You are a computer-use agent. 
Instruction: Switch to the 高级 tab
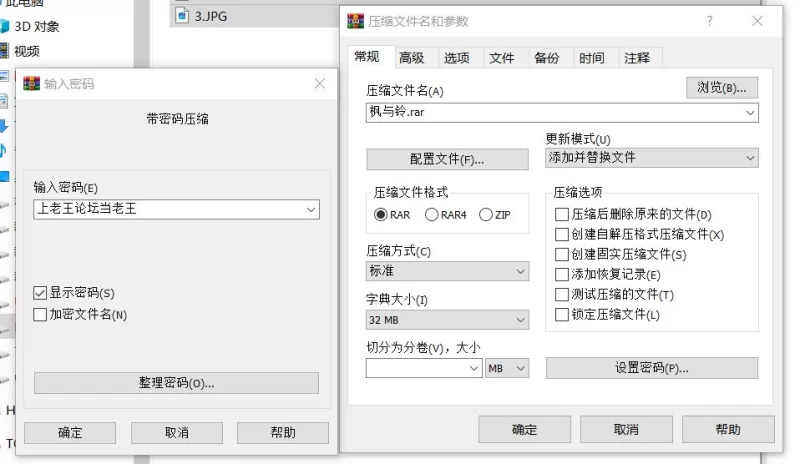click(411, 58)
